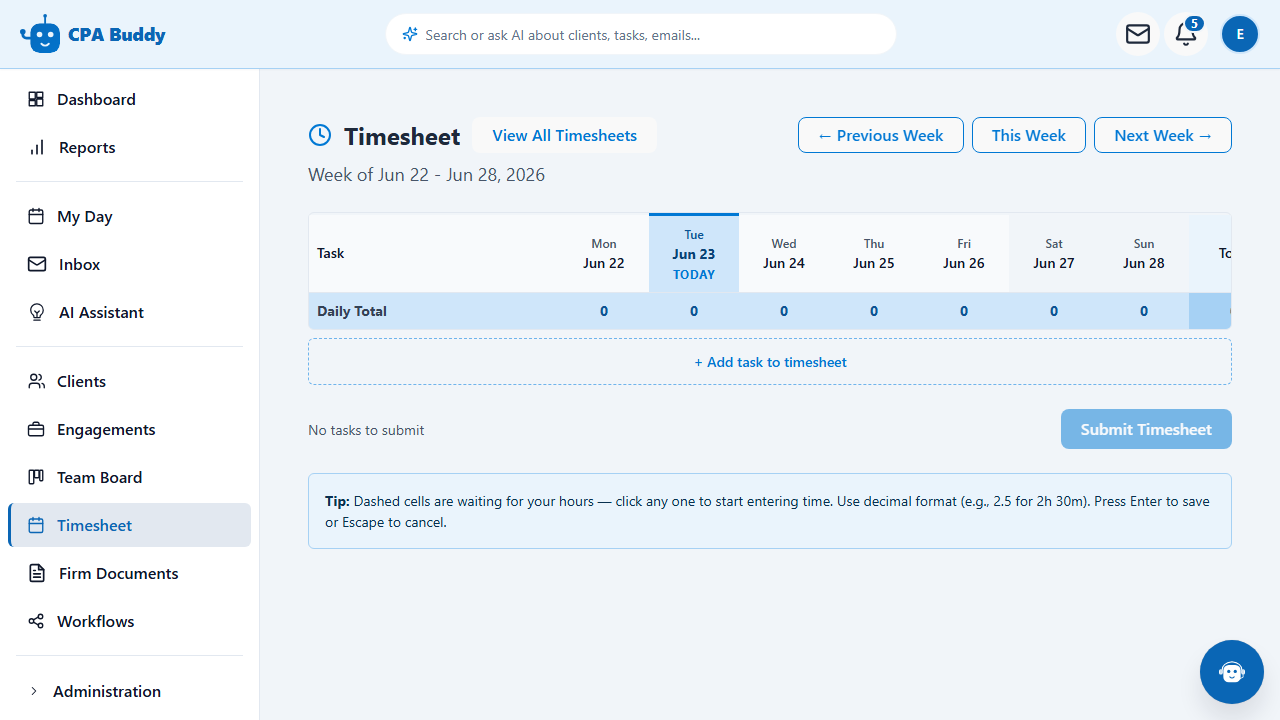Click the View All Timesheets button
This screenshot has height=720, width=1280.
tap(564, 135)
